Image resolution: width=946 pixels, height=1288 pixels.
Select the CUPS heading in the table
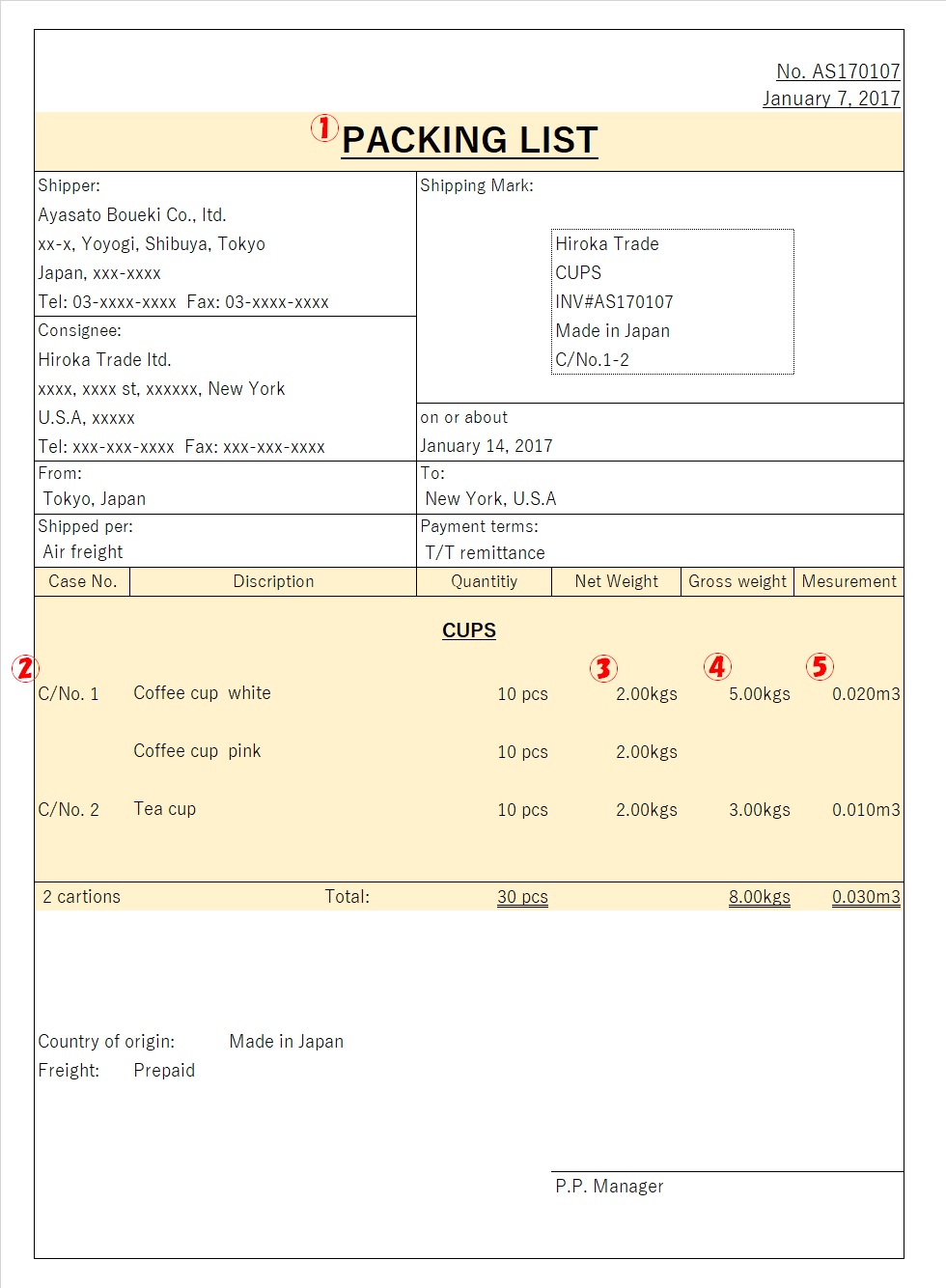pyautogui.click(x=469, y=630)
